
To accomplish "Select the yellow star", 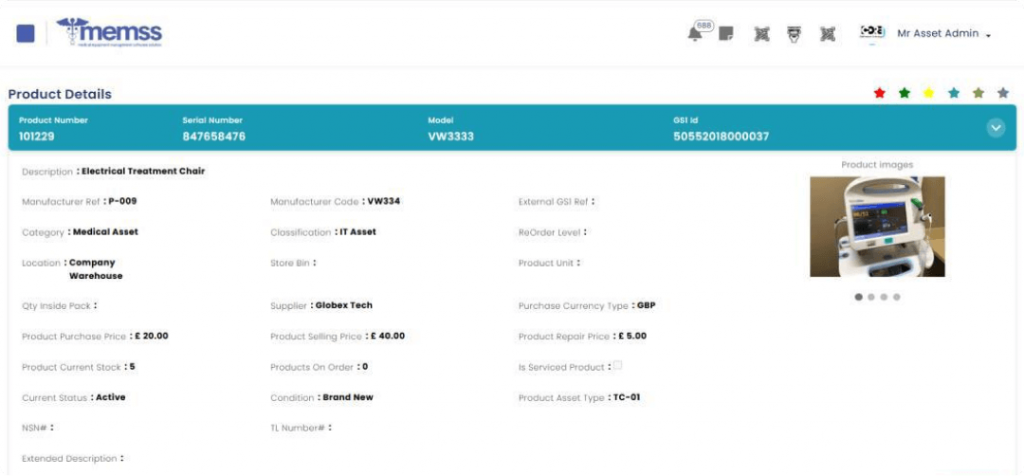I will coord(929,93).
